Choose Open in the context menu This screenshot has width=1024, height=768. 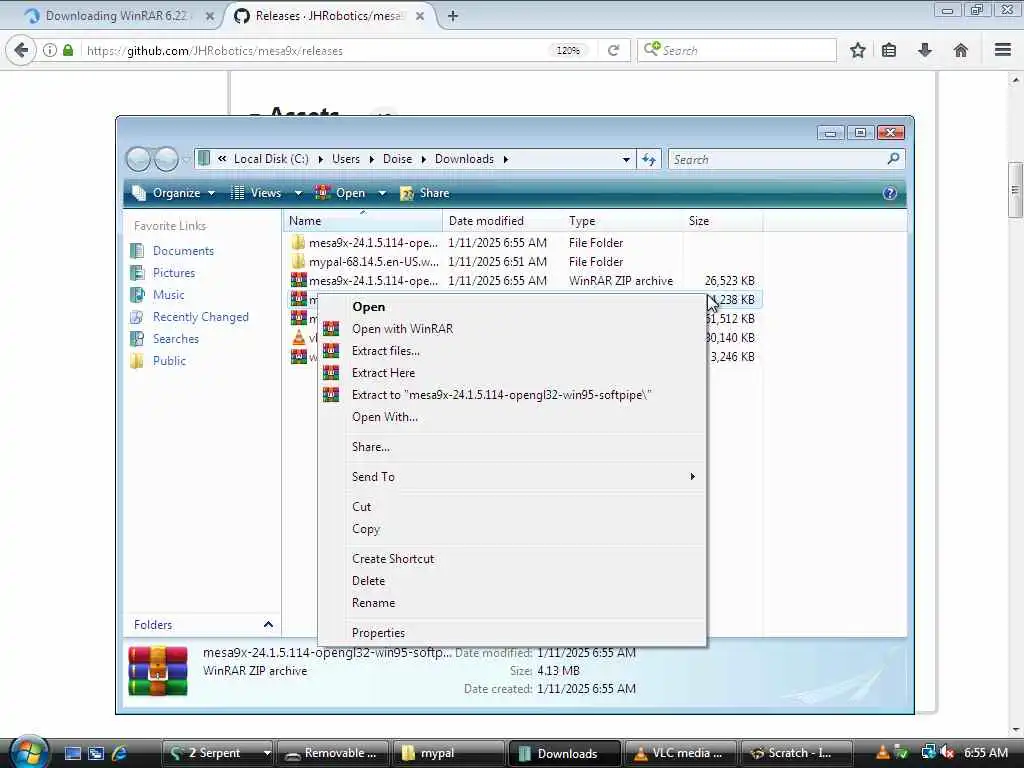[x=368, y=307]
